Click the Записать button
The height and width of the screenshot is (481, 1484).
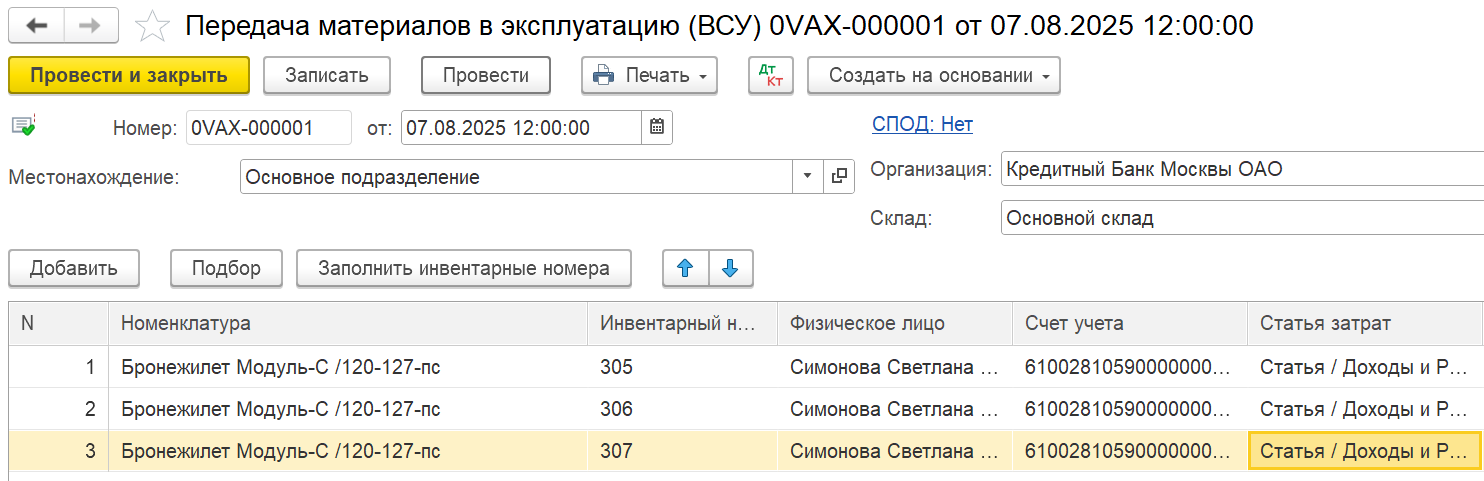click(326, 75)
